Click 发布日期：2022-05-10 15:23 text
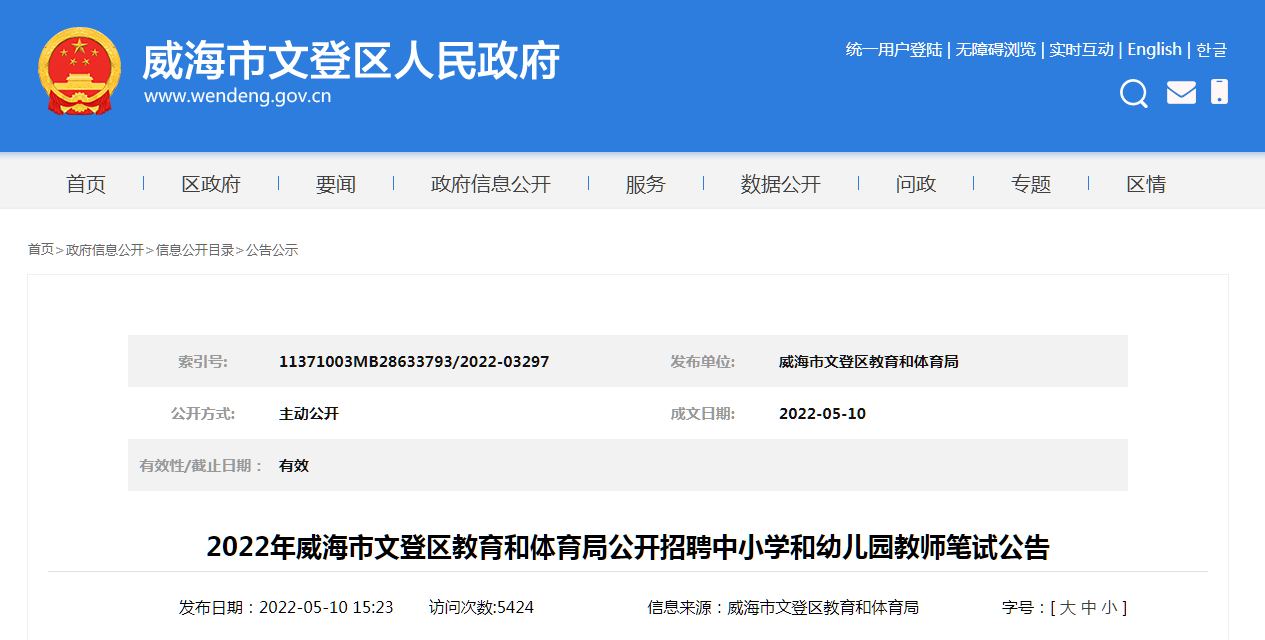This screenshot has height=640, width=1265. 286,607
